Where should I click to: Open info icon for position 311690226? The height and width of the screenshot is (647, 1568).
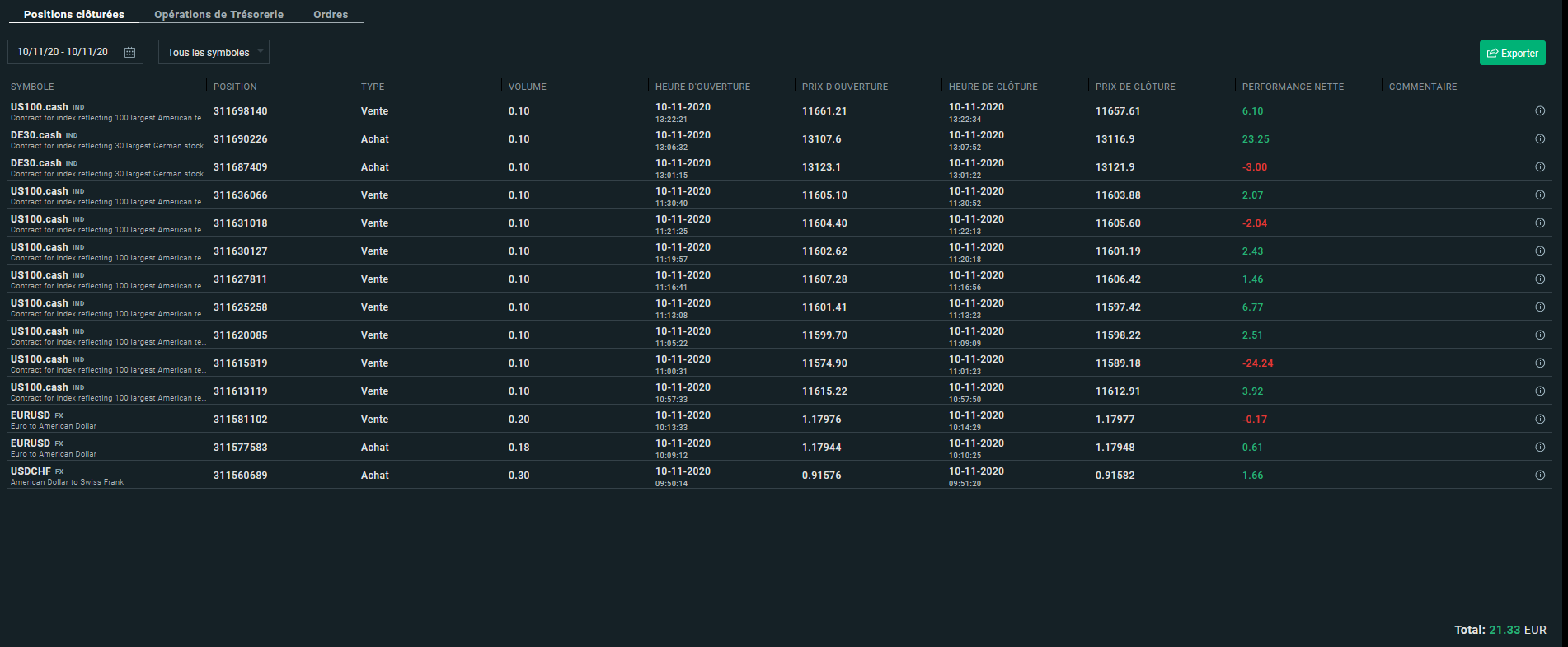click(x=1540, y=139)
